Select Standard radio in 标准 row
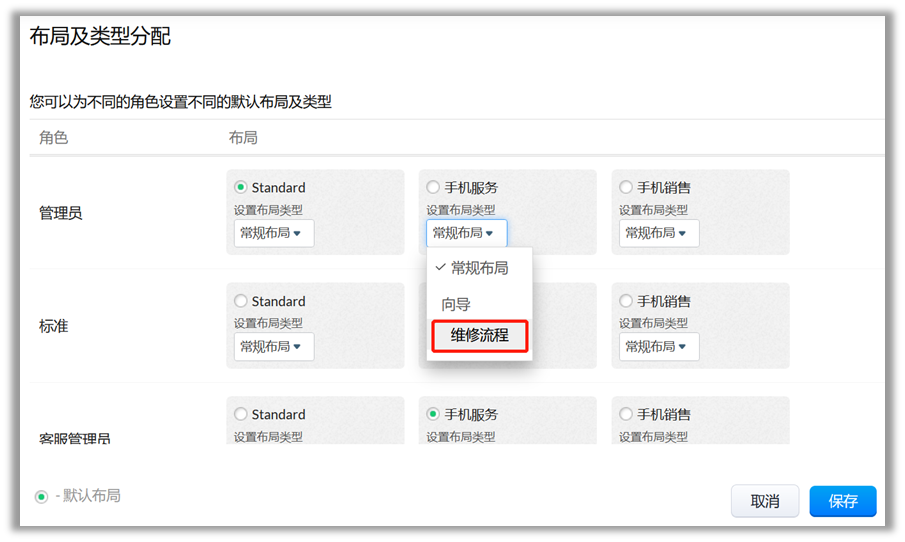The width and height of the screenshot is (905, 542). tap(240, 301)
